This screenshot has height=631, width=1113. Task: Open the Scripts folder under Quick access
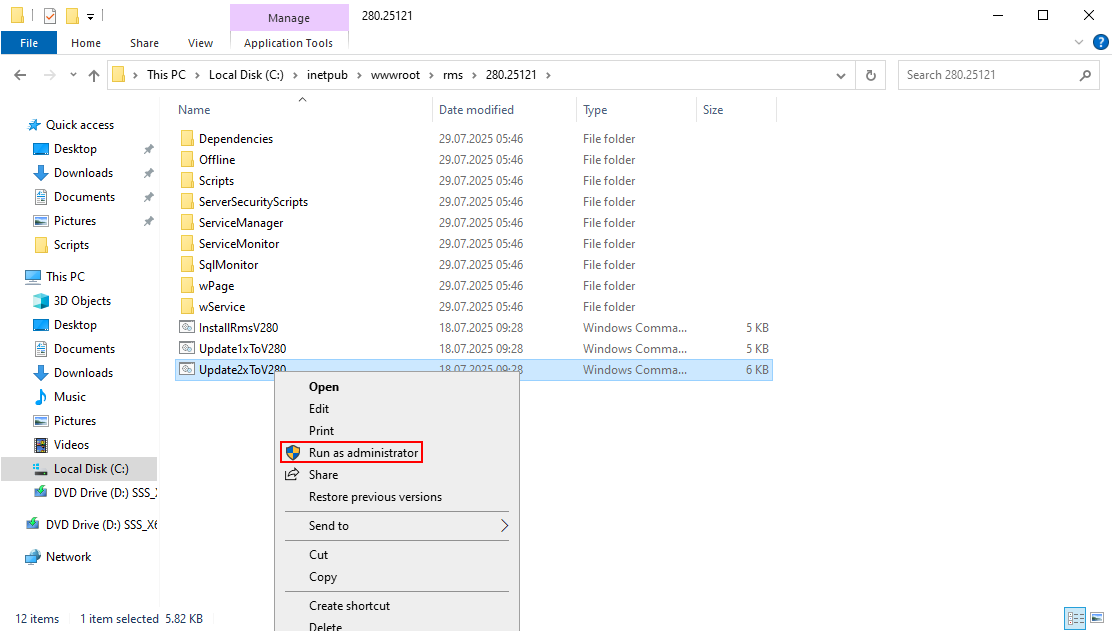[x=71, y=245]
